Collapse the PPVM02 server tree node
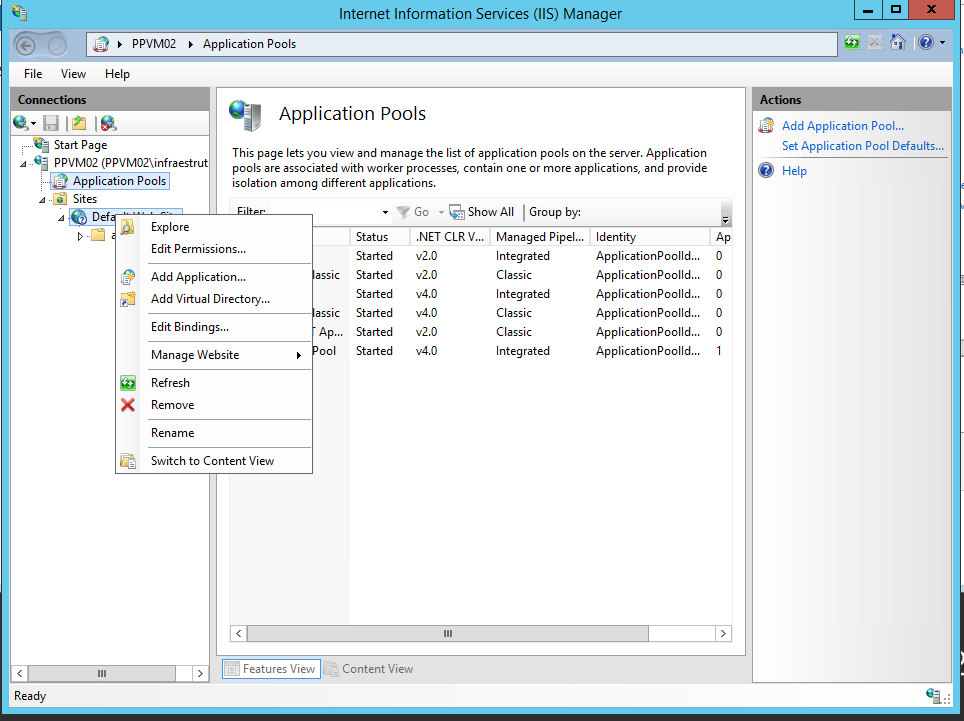The image size is (964, 721). (23, 164)
